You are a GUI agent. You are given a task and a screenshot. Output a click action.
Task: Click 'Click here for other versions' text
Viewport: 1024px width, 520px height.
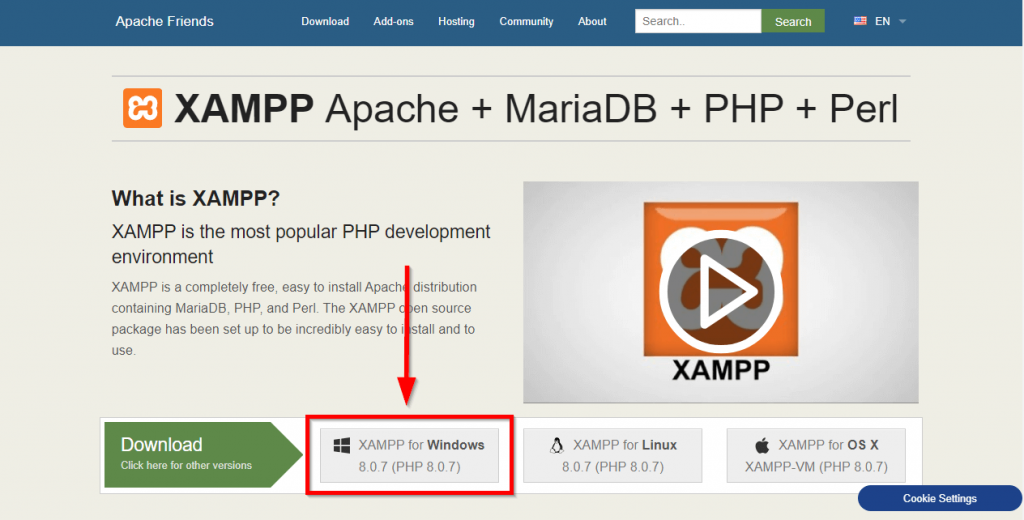pyautogui.click(x=186, y=466)
